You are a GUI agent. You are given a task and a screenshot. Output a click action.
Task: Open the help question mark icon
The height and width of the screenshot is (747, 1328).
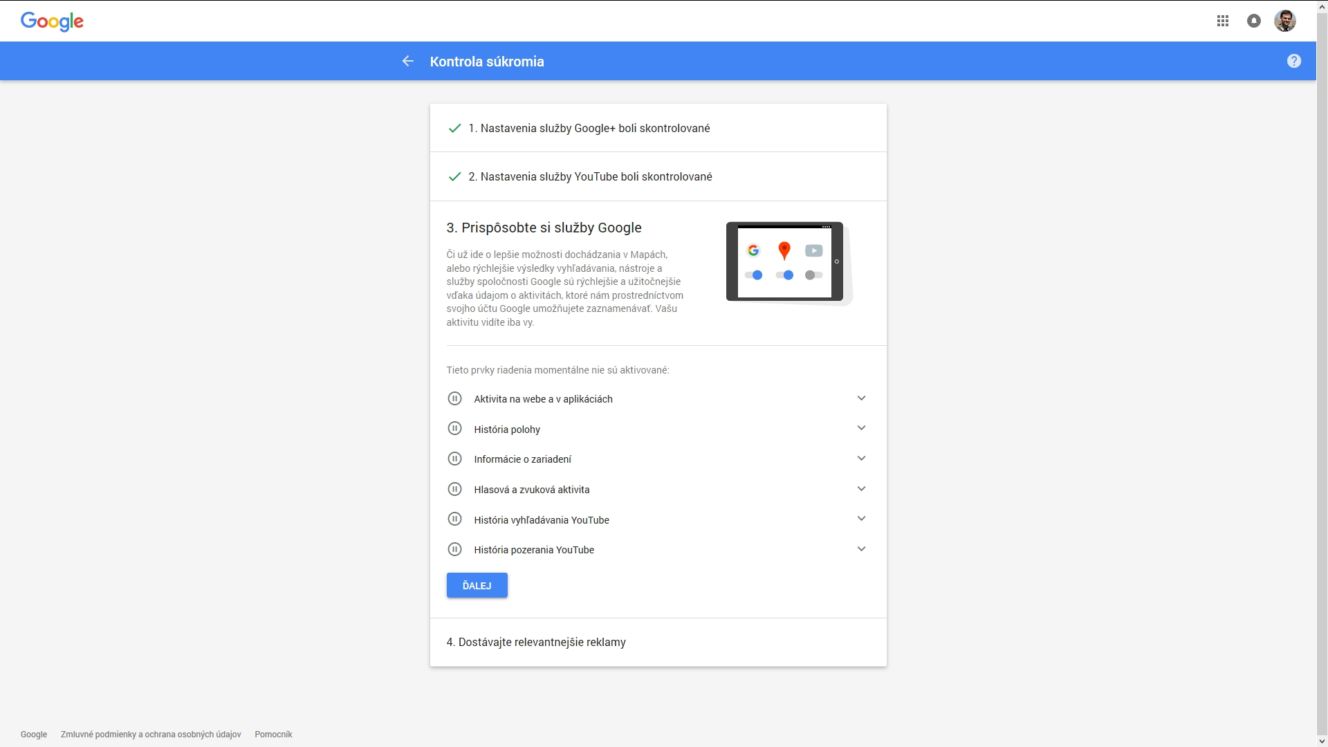1294,61
